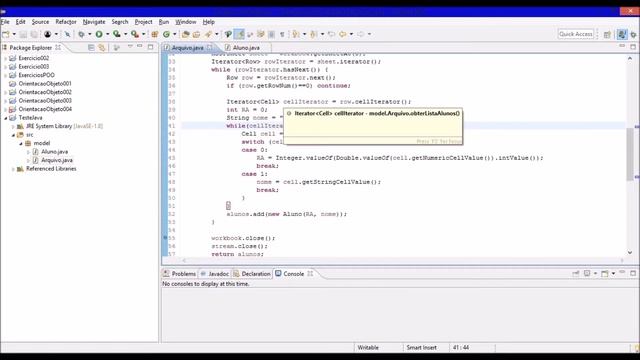Viewport: 640px width, 360px height.
Task: Expand the Exercicio002 project
Action: (5, 58)
